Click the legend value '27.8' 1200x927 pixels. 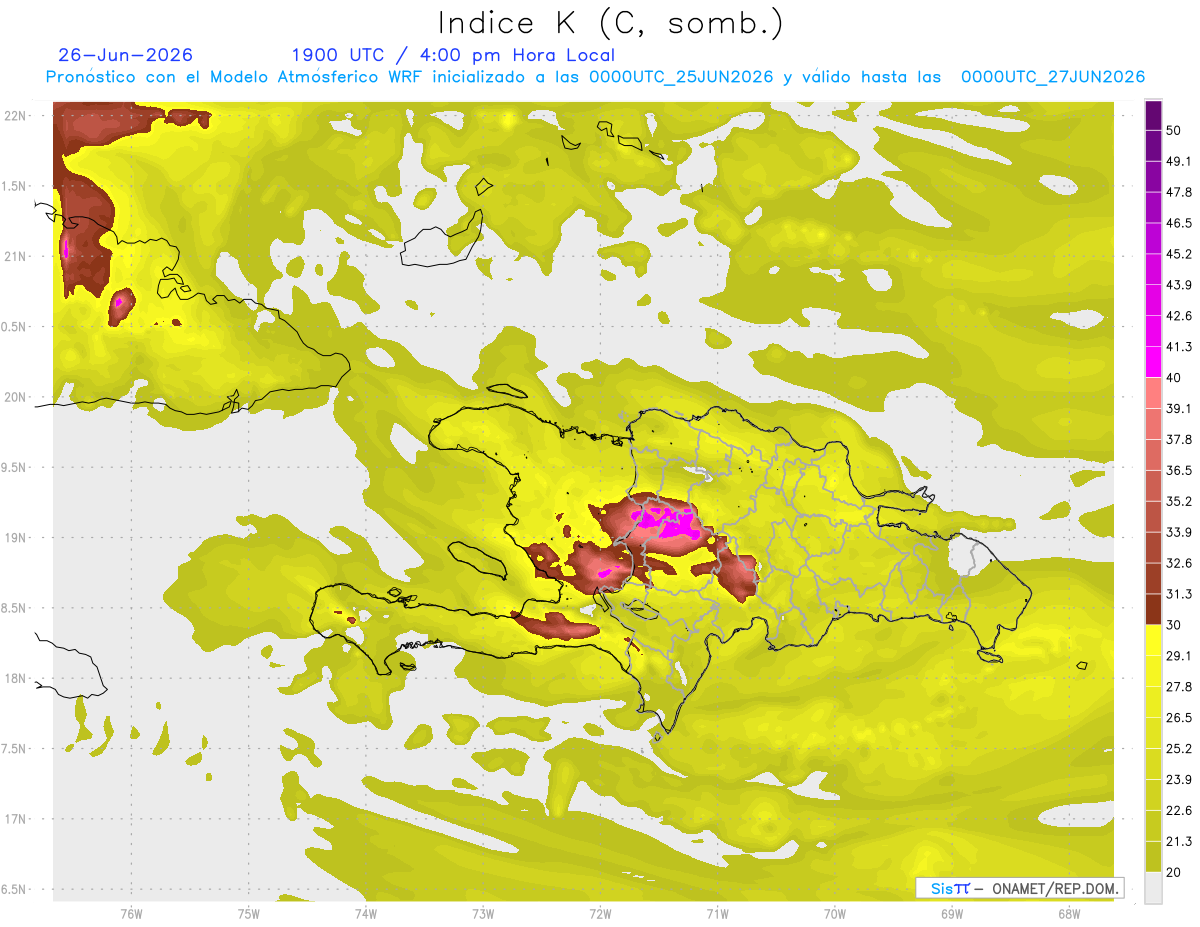pyautogui.click(x=1178, y=687)
